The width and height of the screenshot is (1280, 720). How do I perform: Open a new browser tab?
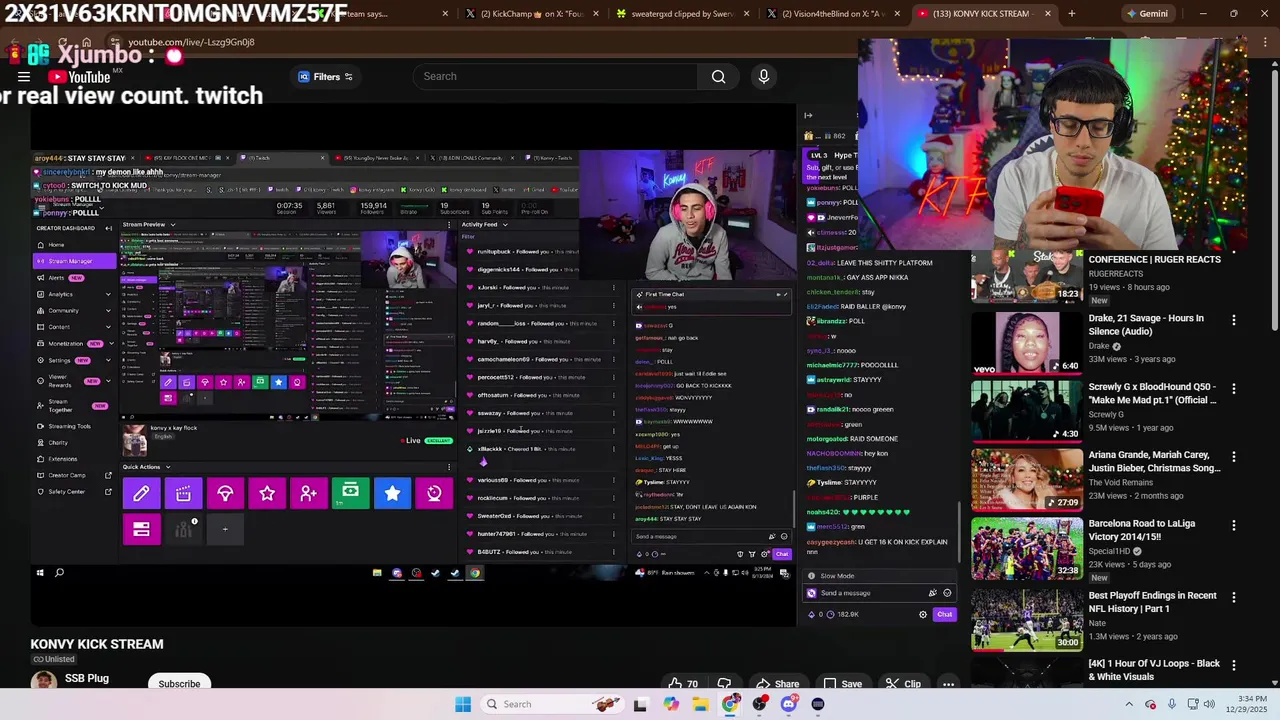[1071, 14]
